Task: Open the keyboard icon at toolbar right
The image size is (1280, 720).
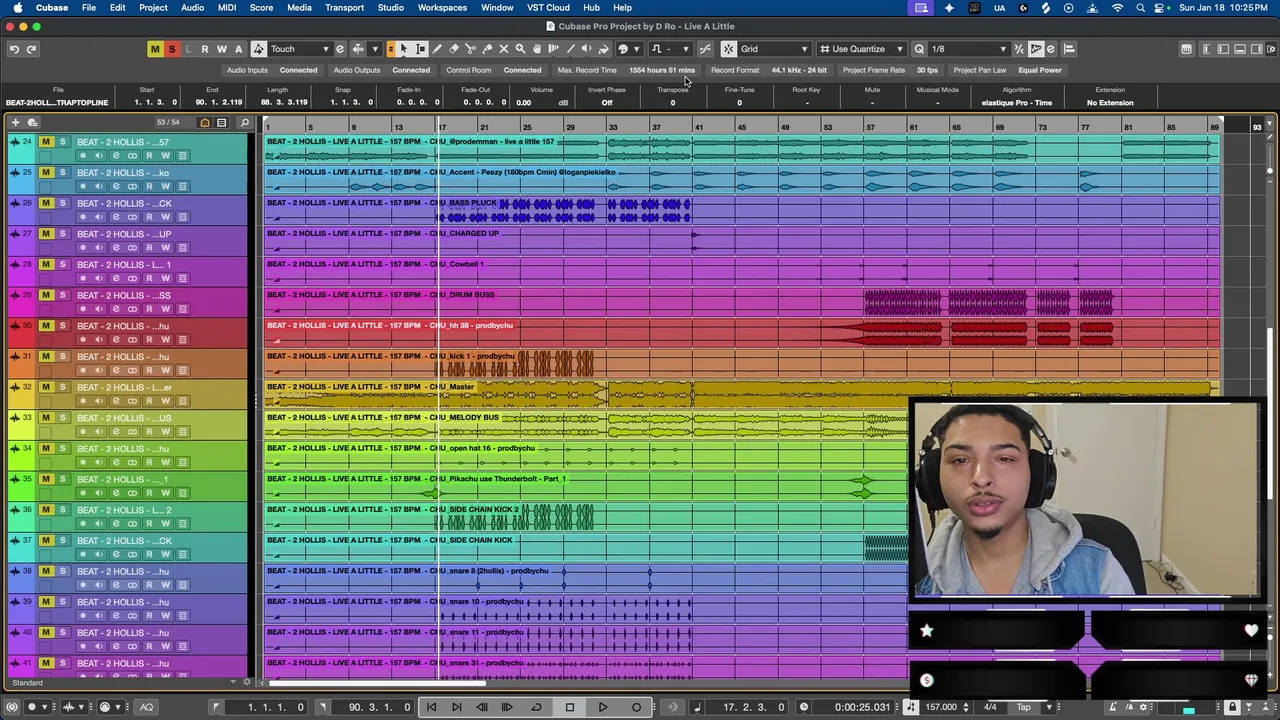Action: 1186,49
